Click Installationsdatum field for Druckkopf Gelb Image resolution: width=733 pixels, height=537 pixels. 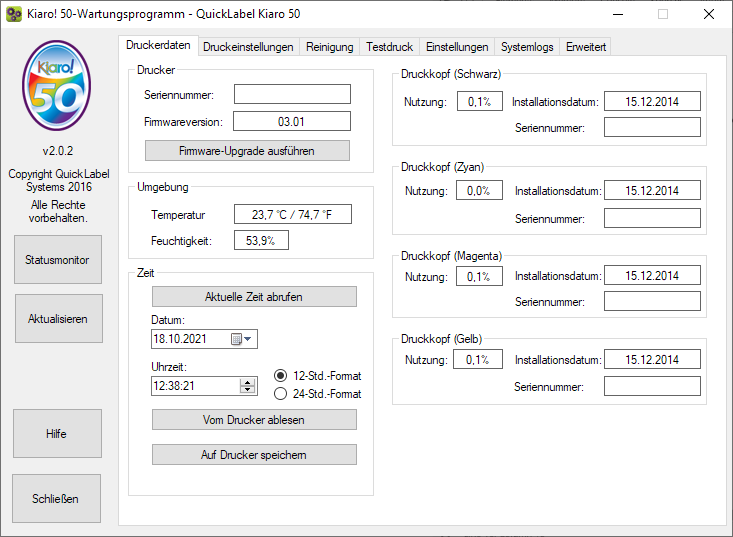click(652, 359)
